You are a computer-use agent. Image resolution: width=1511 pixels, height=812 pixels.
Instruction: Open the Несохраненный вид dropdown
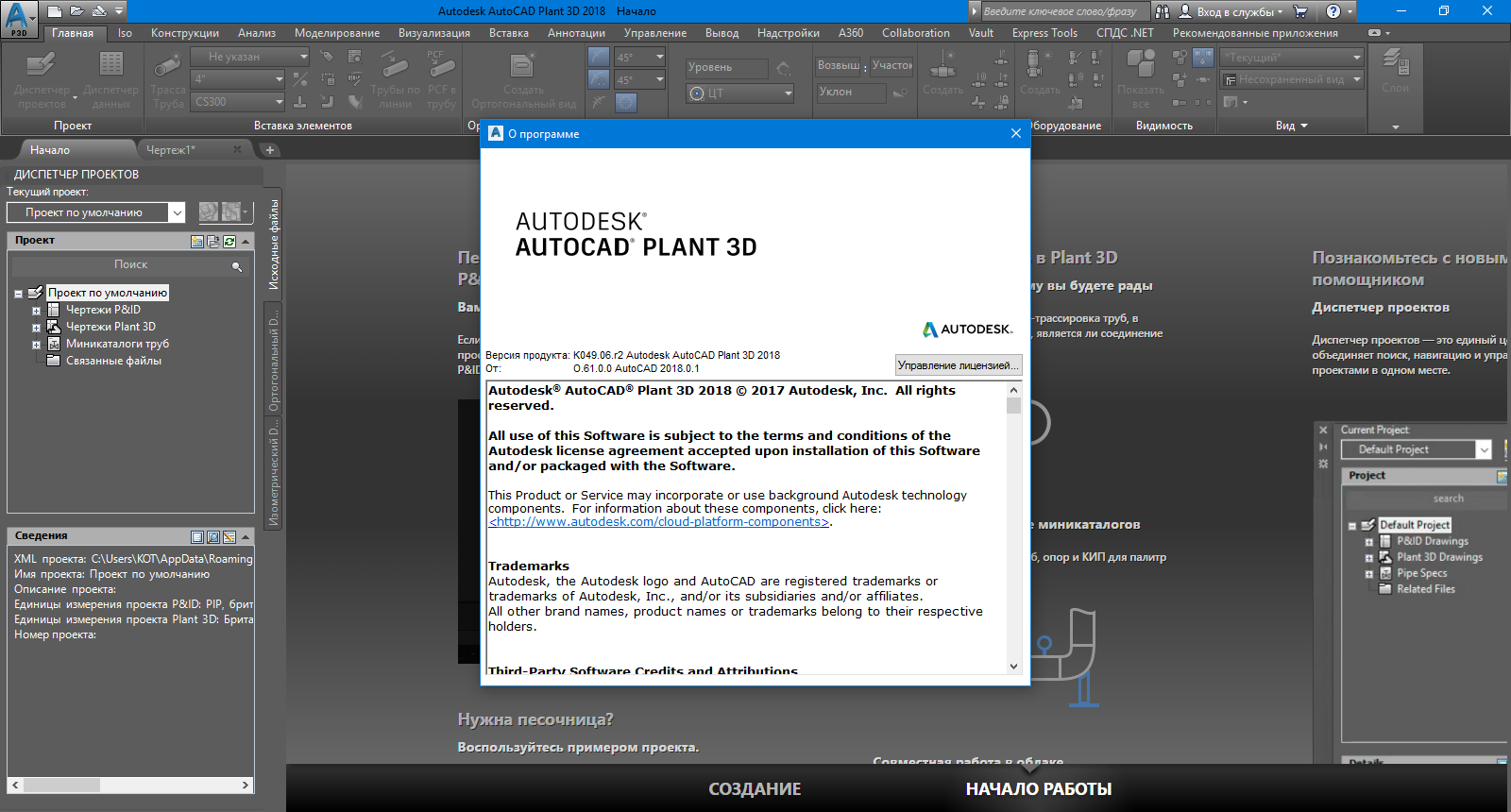1292,79
